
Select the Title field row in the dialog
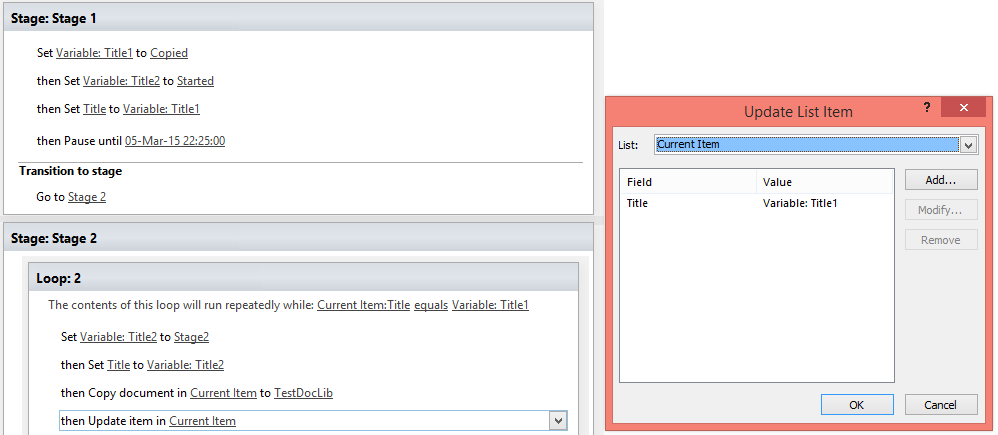(x=757, y=204)
